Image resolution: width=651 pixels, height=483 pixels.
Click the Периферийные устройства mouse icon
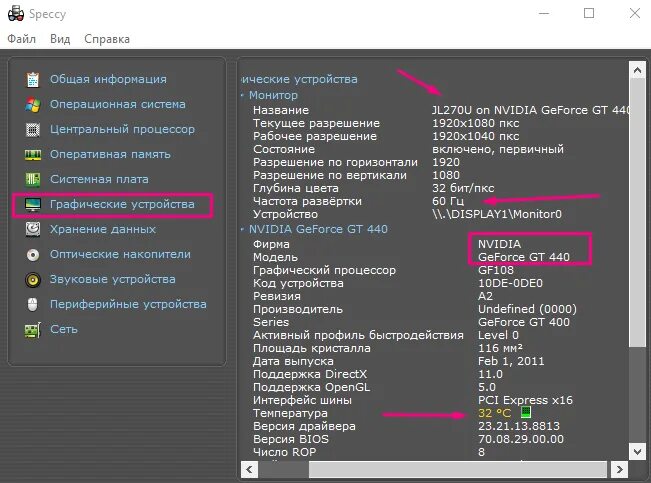(33, 304)
